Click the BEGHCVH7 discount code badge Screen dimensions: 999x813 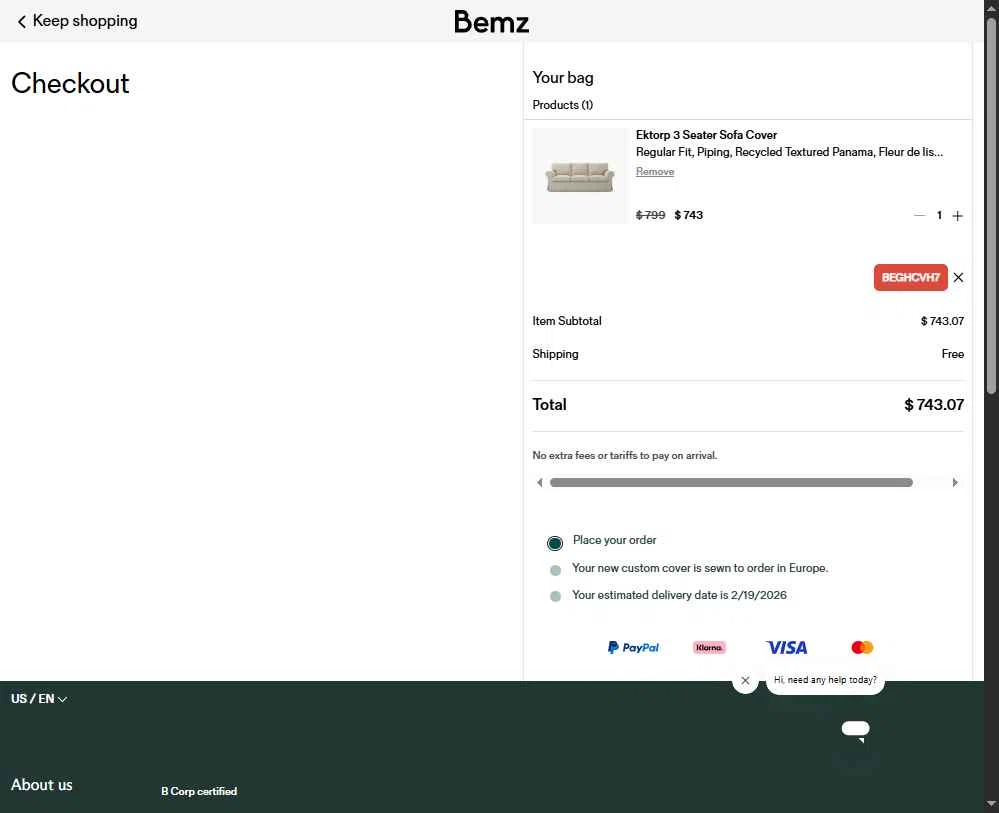(910, 277)
